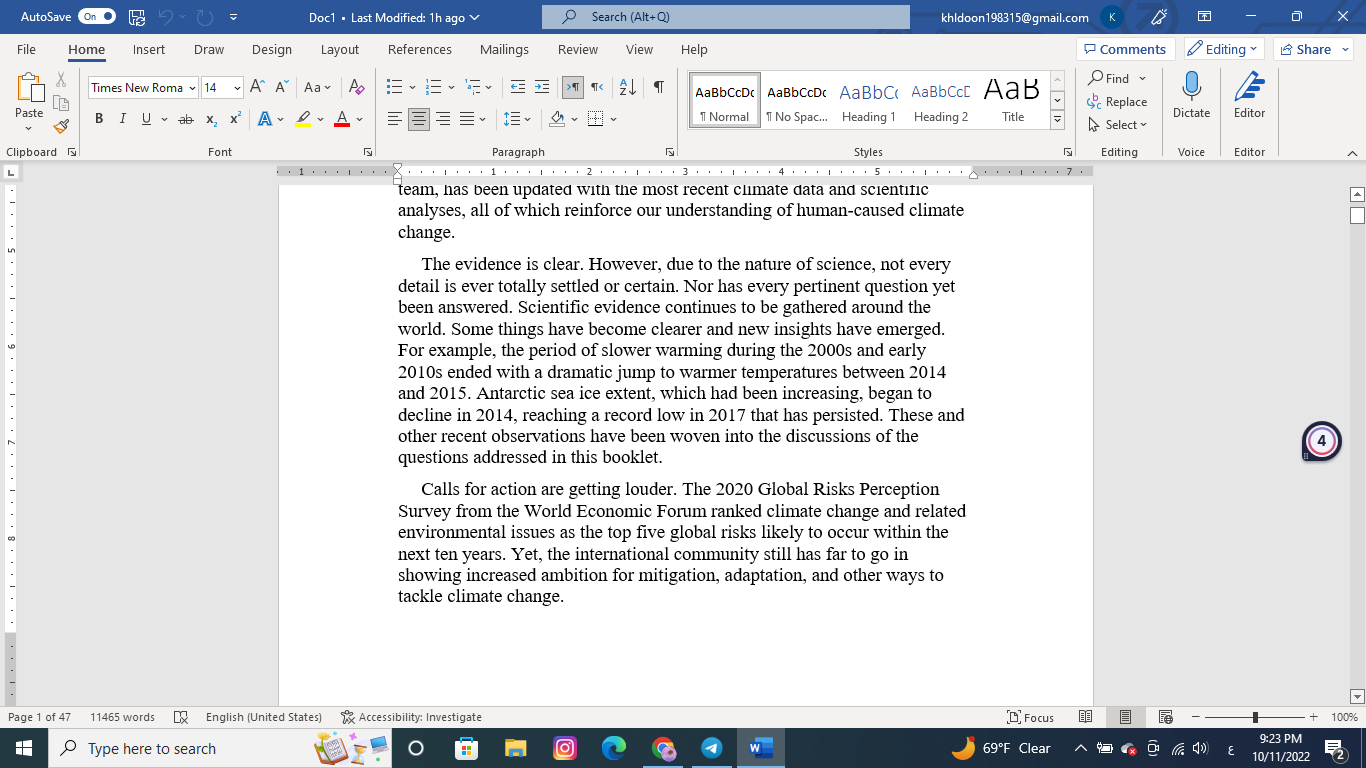Click the Text Highlight Color button

point(303,119)
